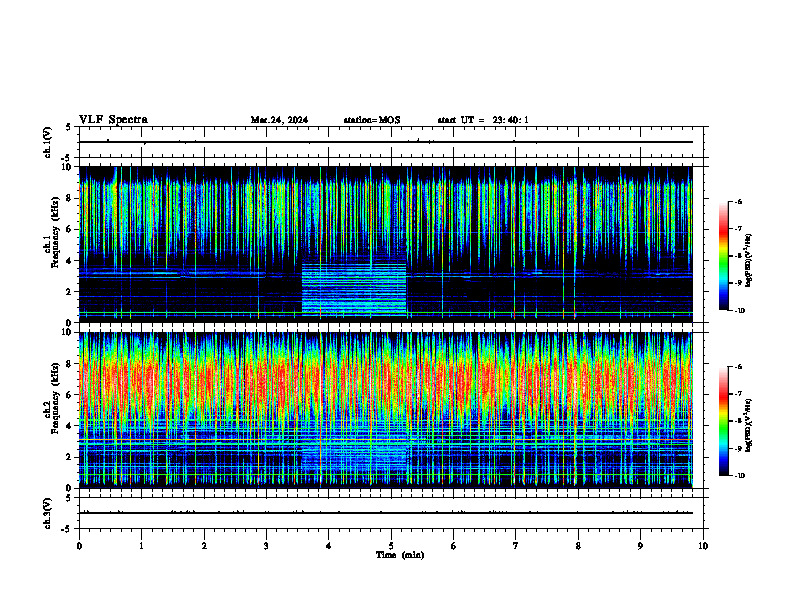Image resolution: width=792 pixels, height=612 pixels.
Task: Click the ch.1 broadband noise block near 4 min
Action: 354,288
